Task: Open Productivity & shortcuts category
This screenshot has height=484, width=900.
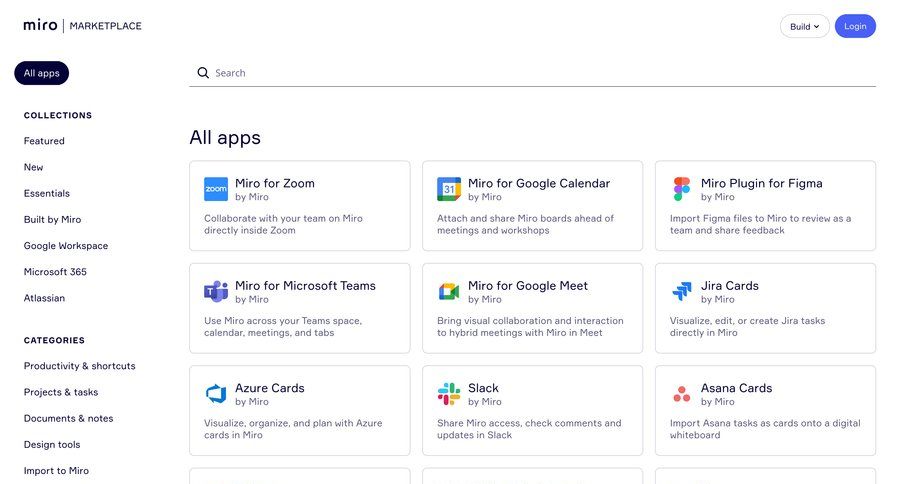Action: (79, 366)
